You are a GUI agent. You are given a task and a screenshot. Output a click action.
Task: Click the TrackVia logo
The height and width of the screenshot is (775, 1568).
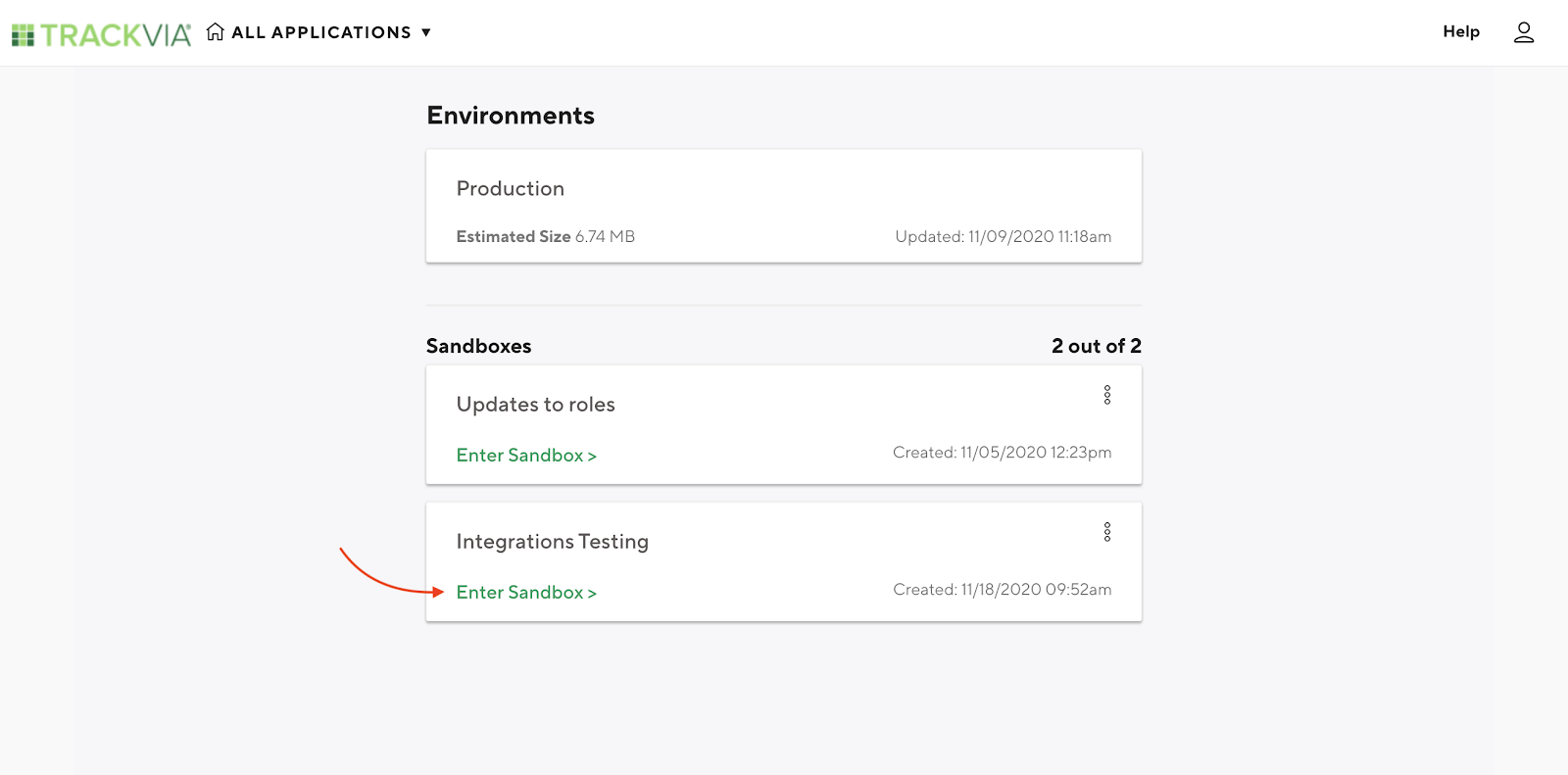pos(101,34)
